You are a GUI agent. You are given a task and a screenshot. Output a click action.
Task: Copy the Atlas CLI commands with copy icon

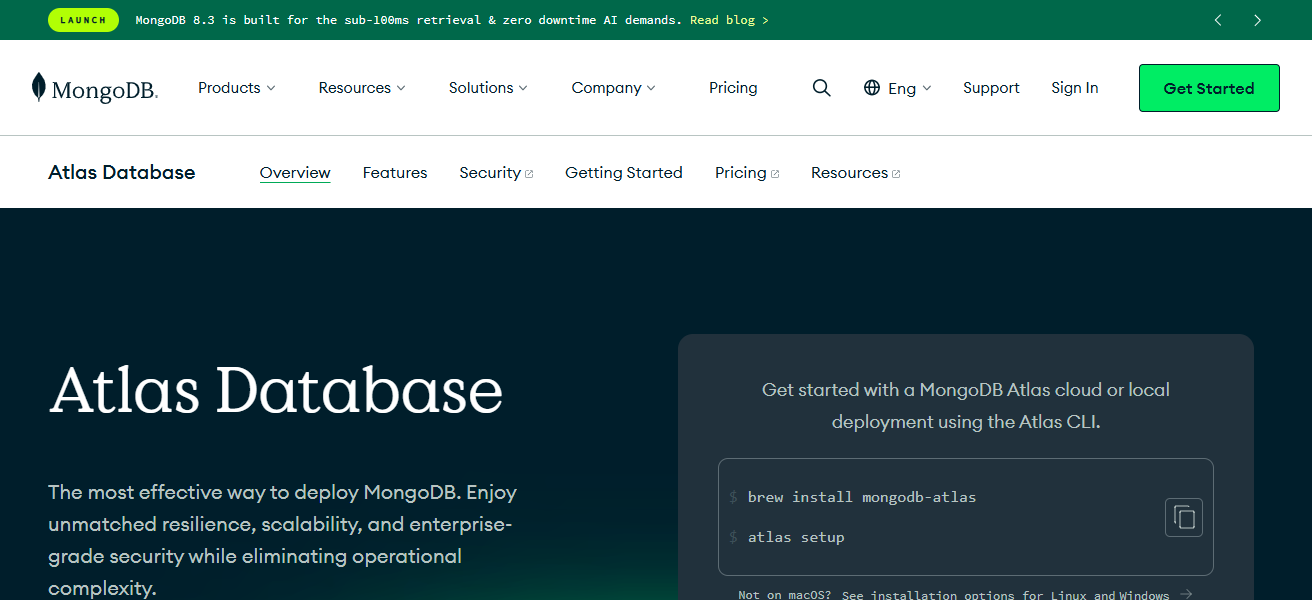(x=1184, y=517)
